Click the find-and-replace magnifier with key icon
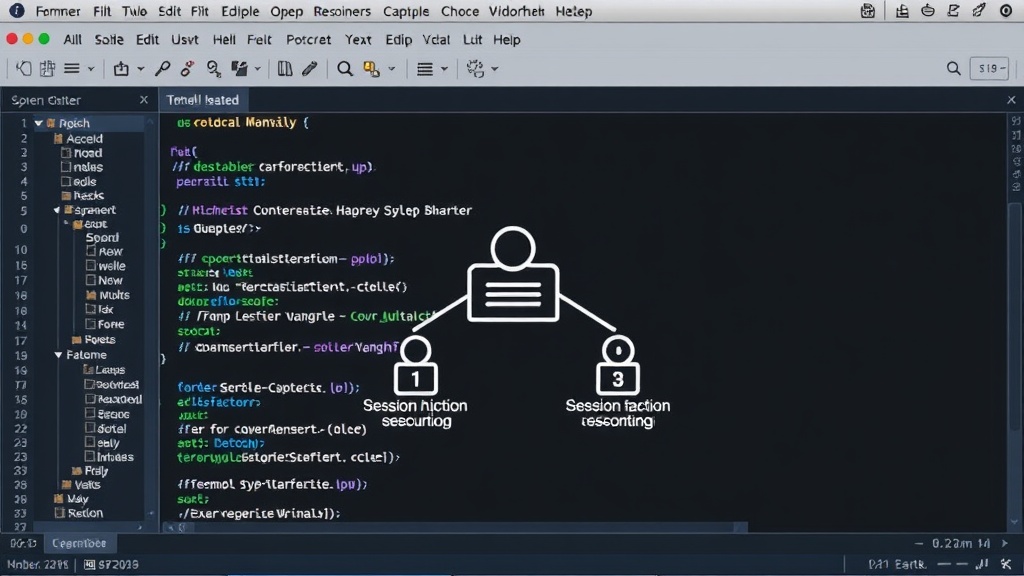This screenshot has height=576, width=1024. click(214, 68)
